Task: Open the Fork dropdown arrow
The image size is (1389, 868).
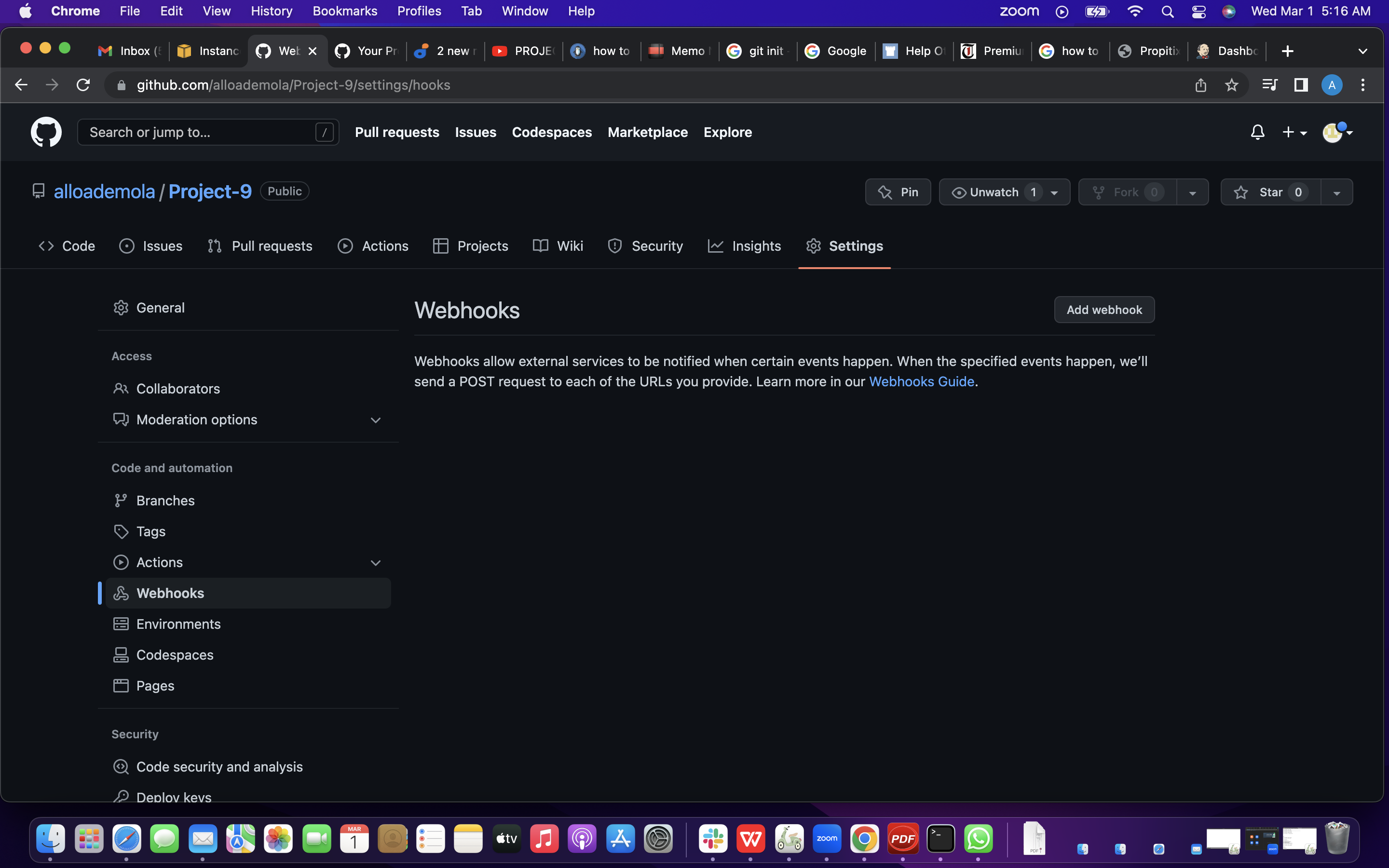Action: click(x=1193, y=192)
